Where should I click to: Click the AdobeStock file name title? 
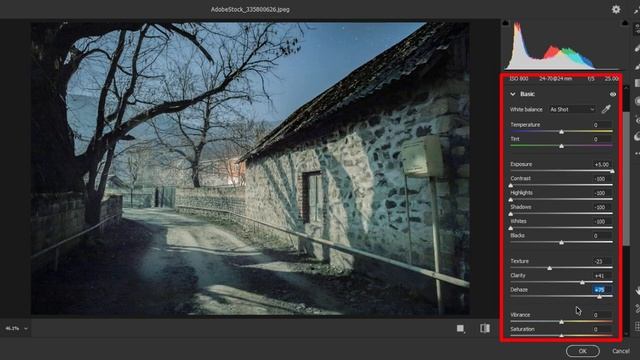pos(250,9)
